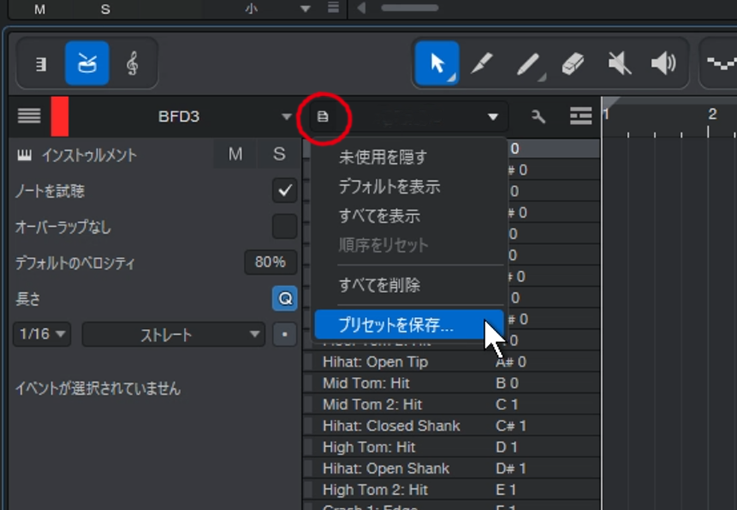Select the Mid Tom: Hit row

click(451, 383)
